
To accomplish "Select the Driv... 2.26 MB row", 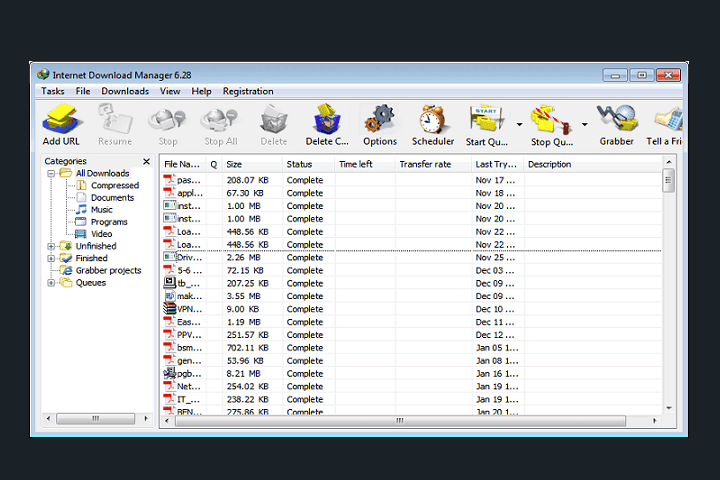I will [x=411, y=258].
